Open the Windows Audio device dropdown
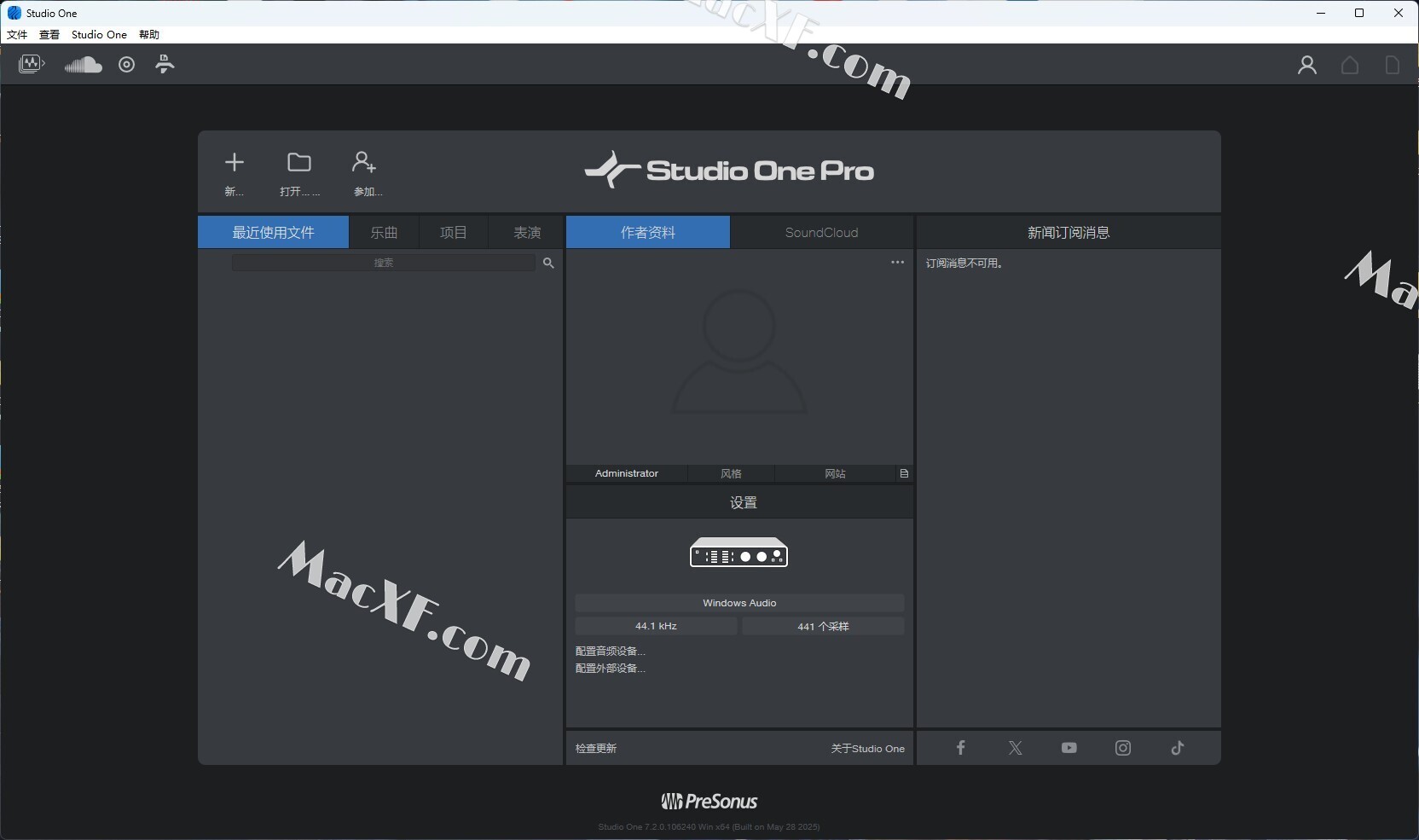The width and height of the screenshot is (1419, 840). tap(739, 603)
